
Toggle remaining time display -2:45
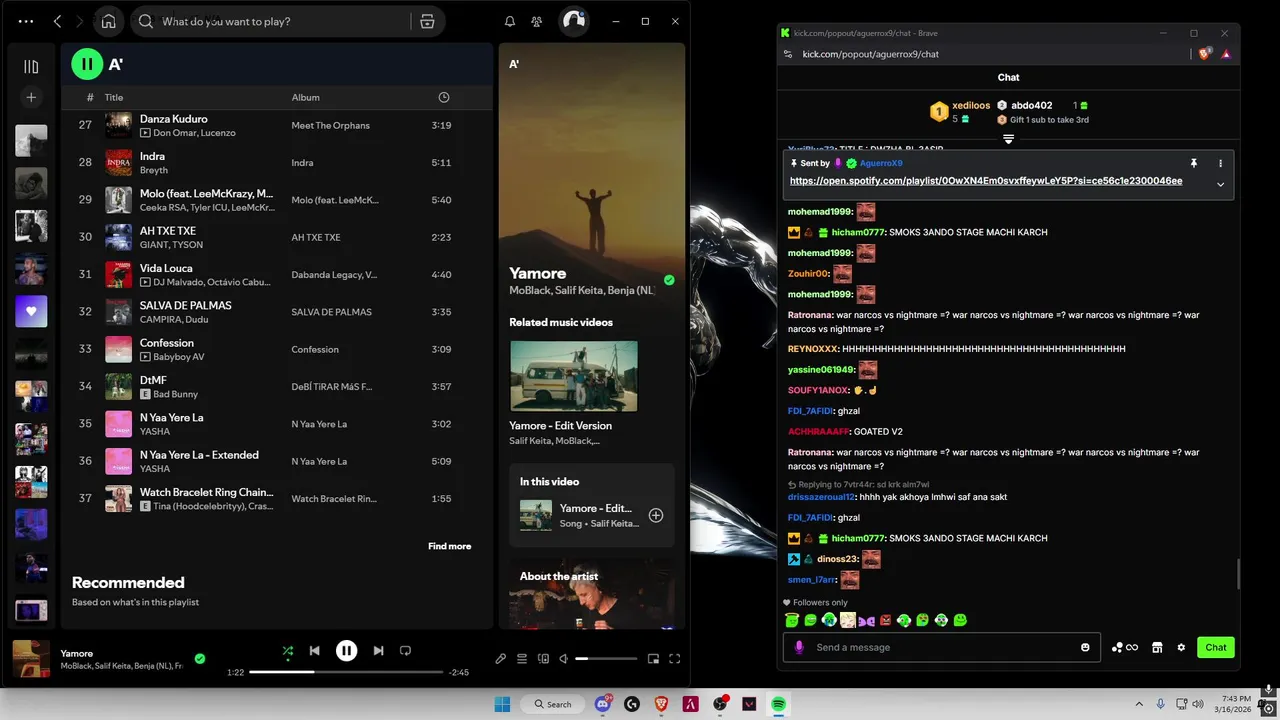(459, 672)
